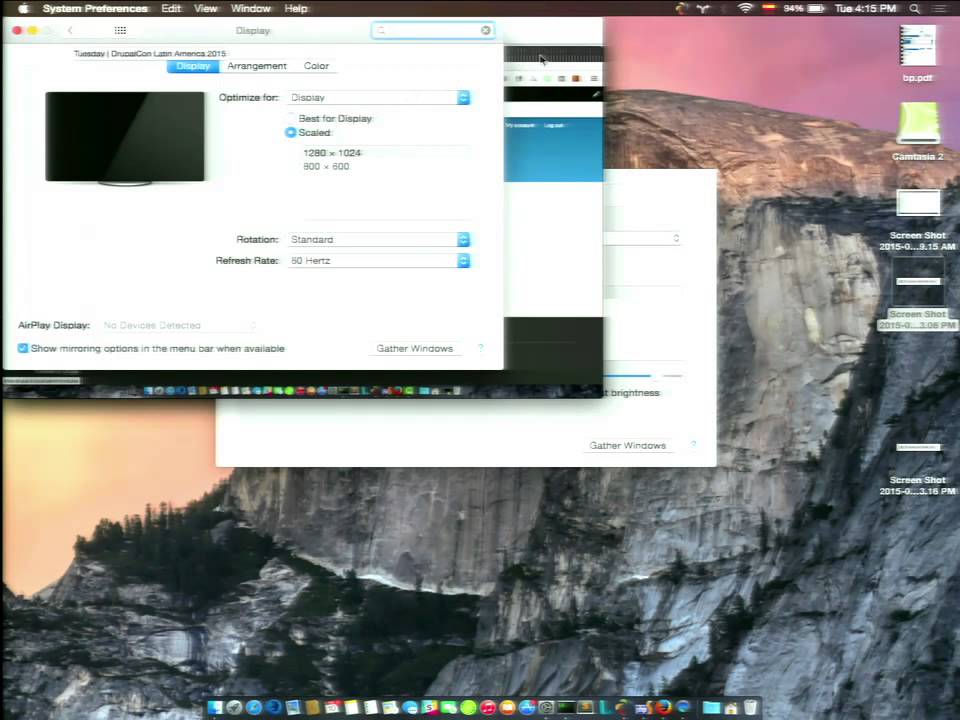Open Firefox from the Dock

pyautogui.click(x=663, y=707)
